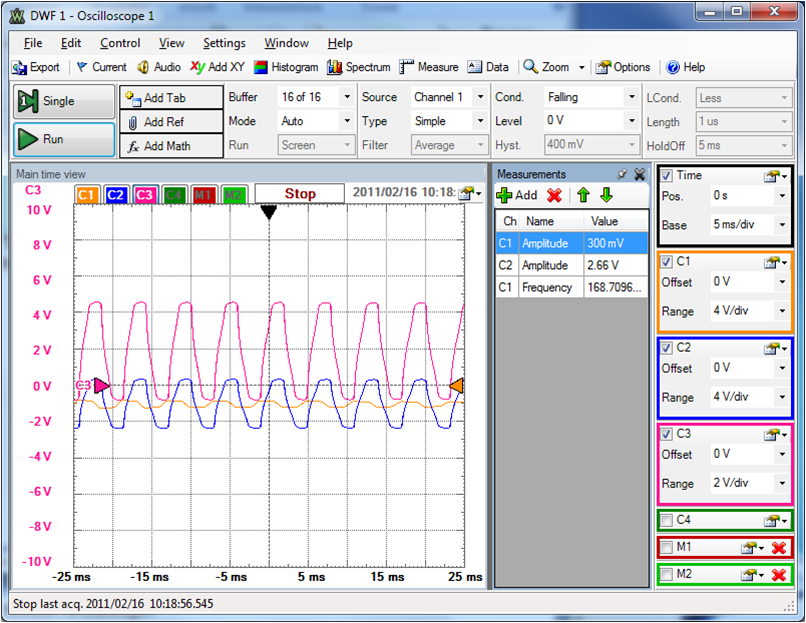Image resolution: width=806 pixels, height=623 pixels.
Task: Open the C3 Range dropdown
Action: click(781, 484)
